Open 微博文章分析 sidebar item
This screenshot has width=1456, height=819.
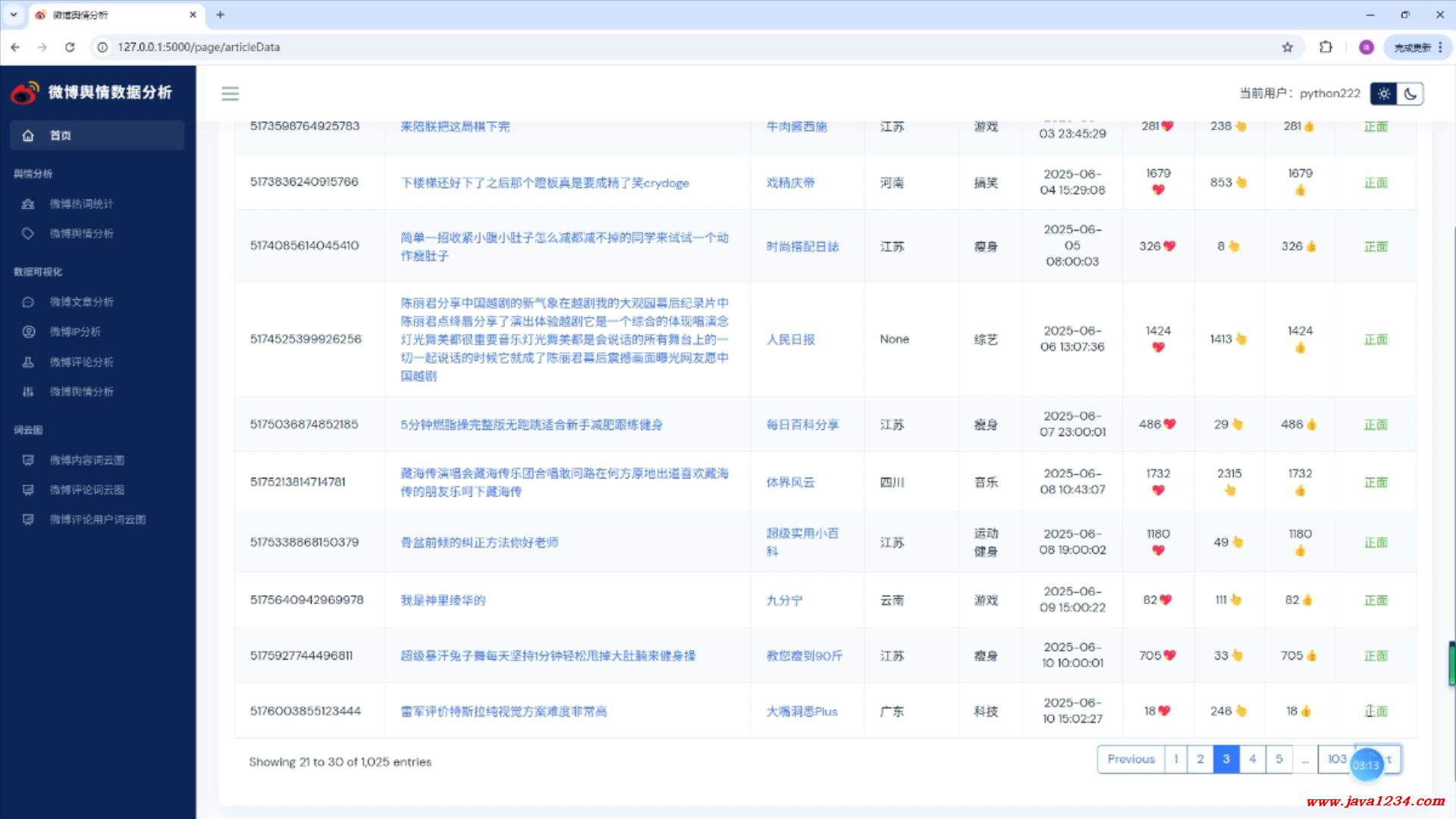coord(81,302)
